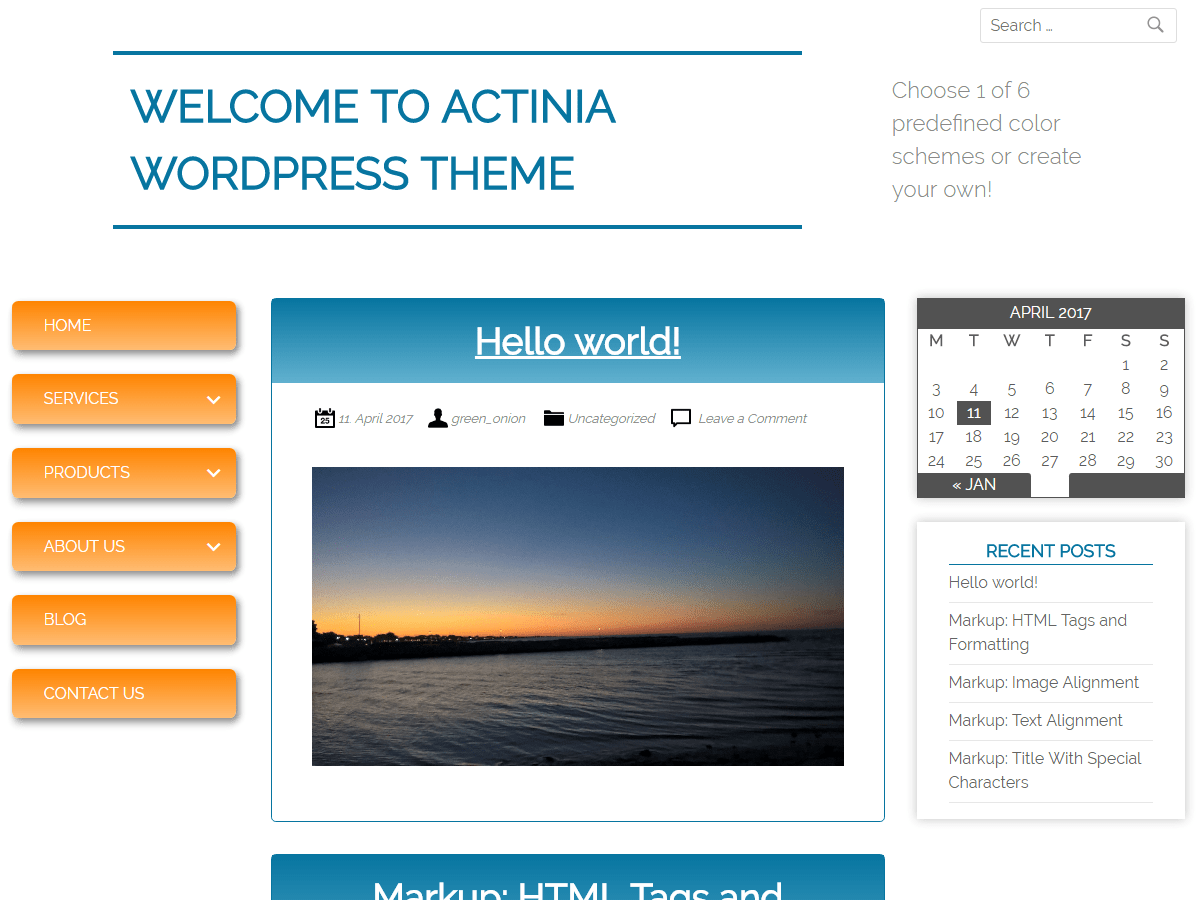Screen dimensions: 1200x900
Task: Click the search magnifier icon
Action: coord(1155,25)
